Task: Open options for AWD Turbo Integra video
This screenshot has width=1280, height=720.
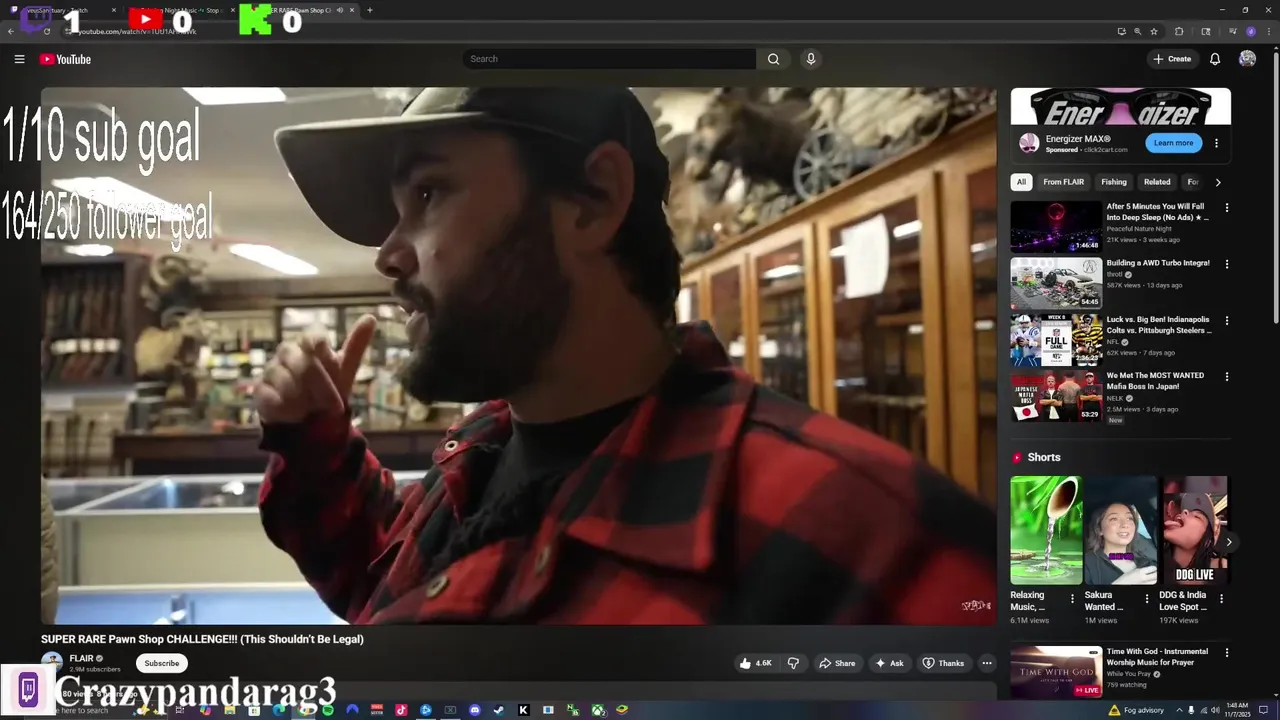Action: point(1227,264)
